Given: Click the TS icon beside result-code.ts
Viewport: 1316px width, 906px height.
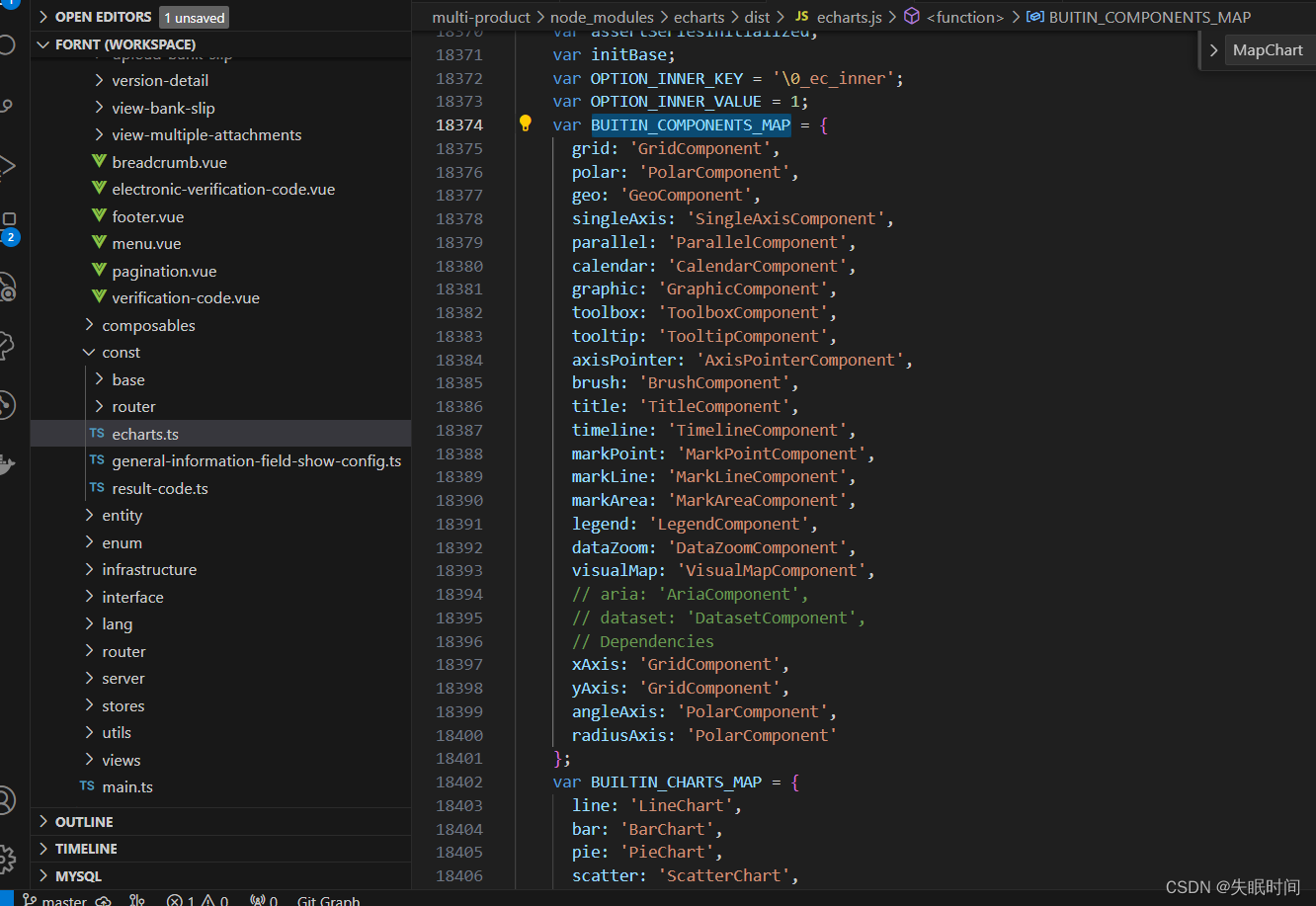Looking at the screenshot, I should 97,488.
